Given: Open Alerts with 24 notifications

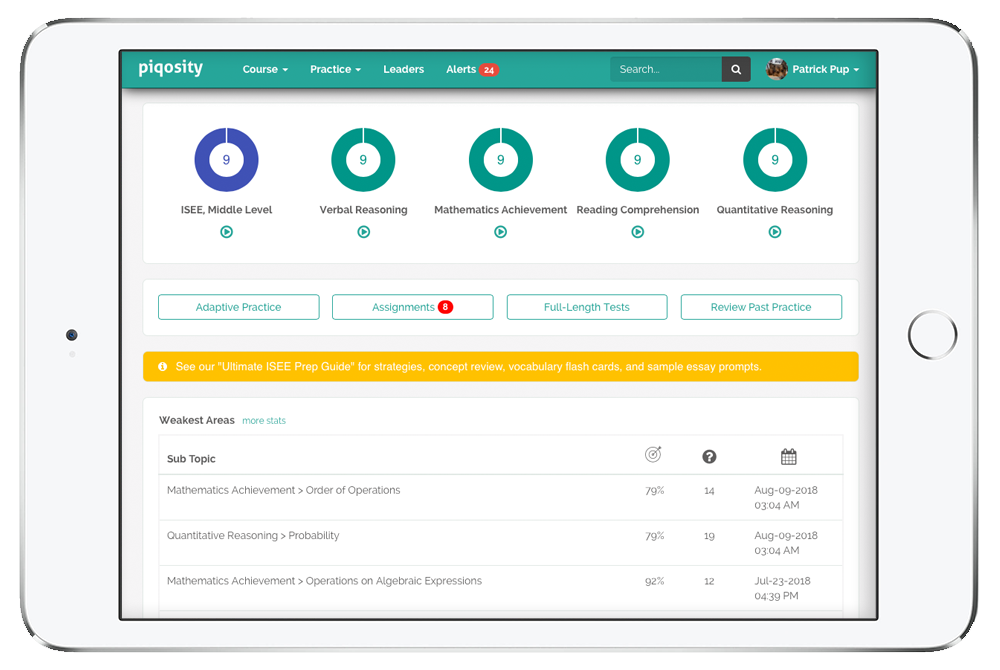Looking at the screenshot, I should [471, 70].
